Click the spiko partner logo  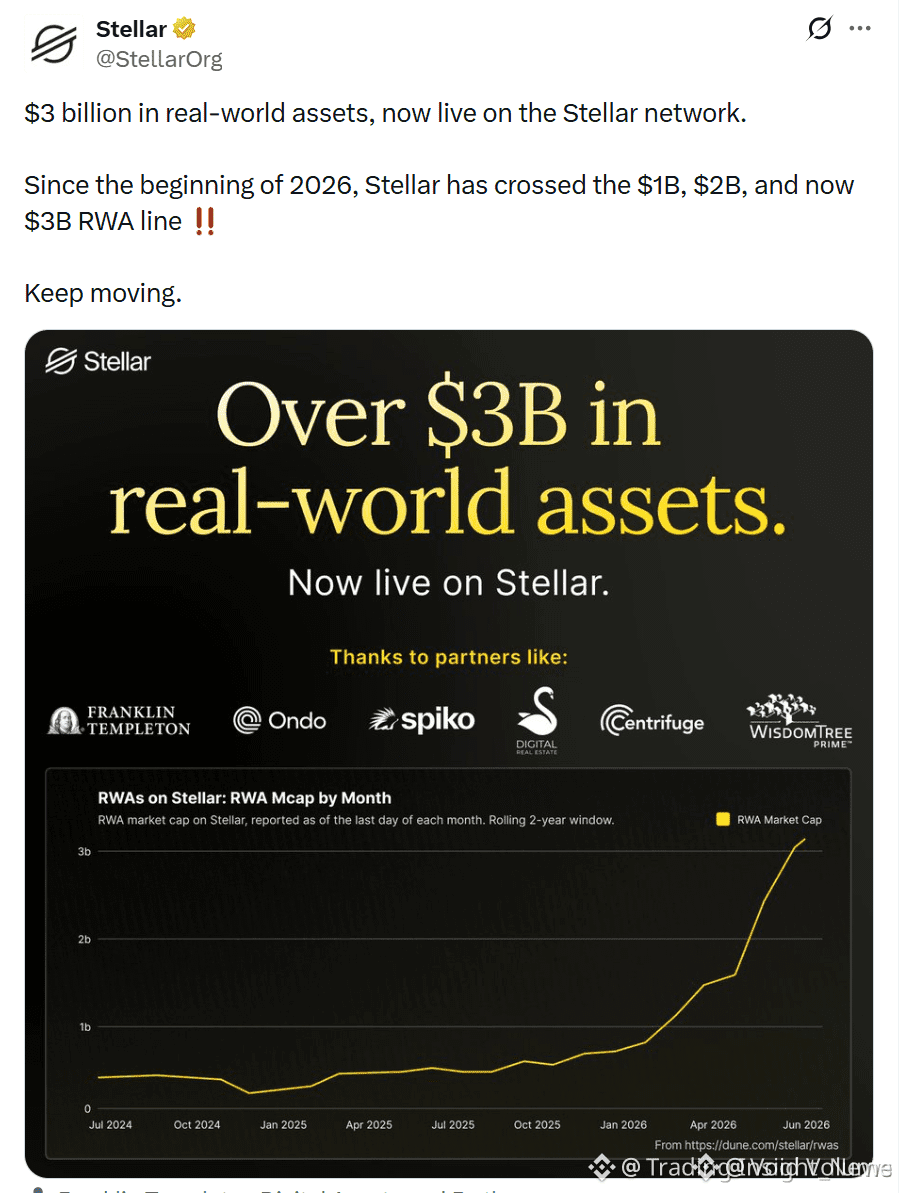[422, 720]
